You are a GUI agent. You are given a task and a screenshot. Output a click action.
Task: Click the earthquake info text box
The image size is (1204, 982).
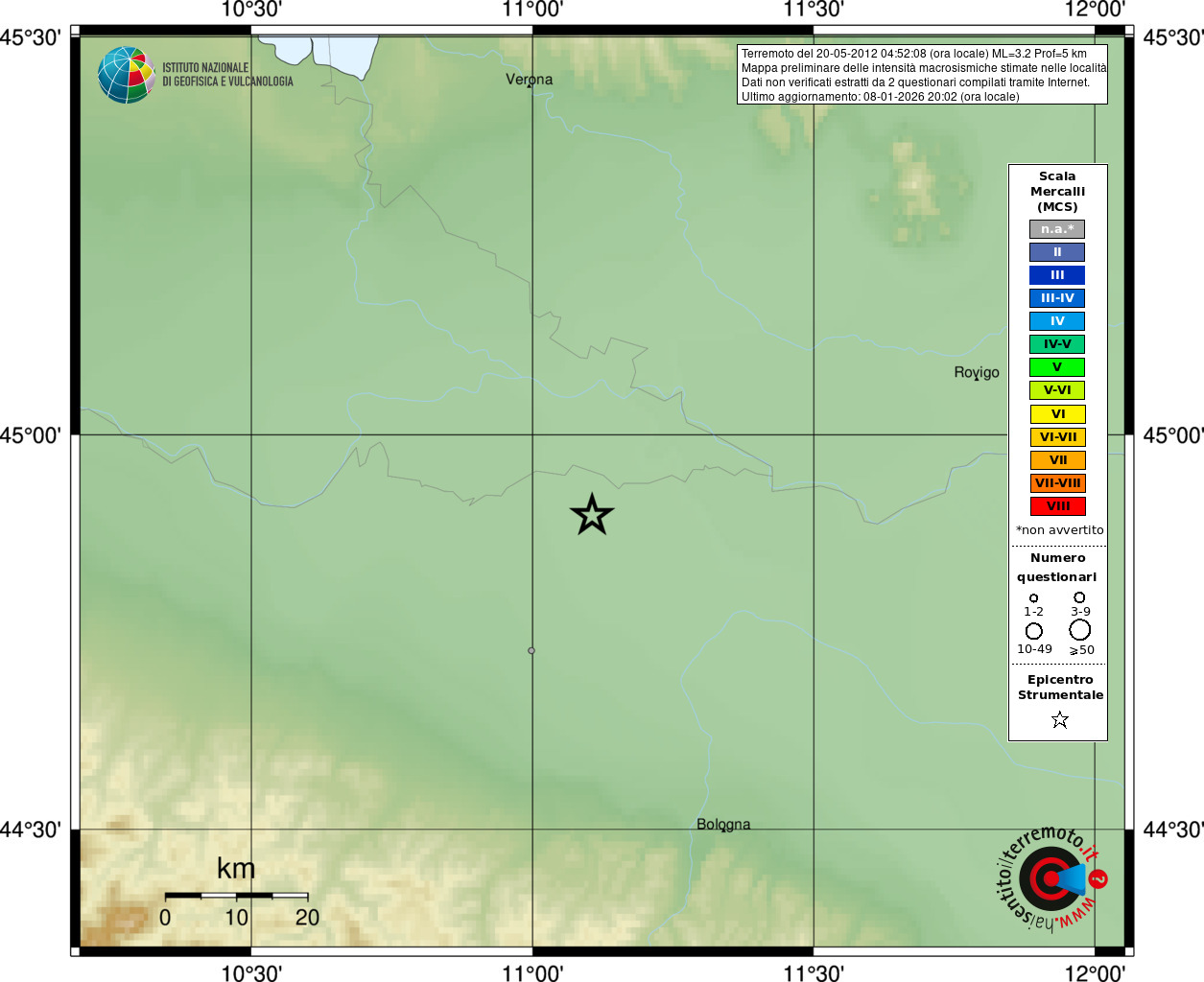(922, 75)
